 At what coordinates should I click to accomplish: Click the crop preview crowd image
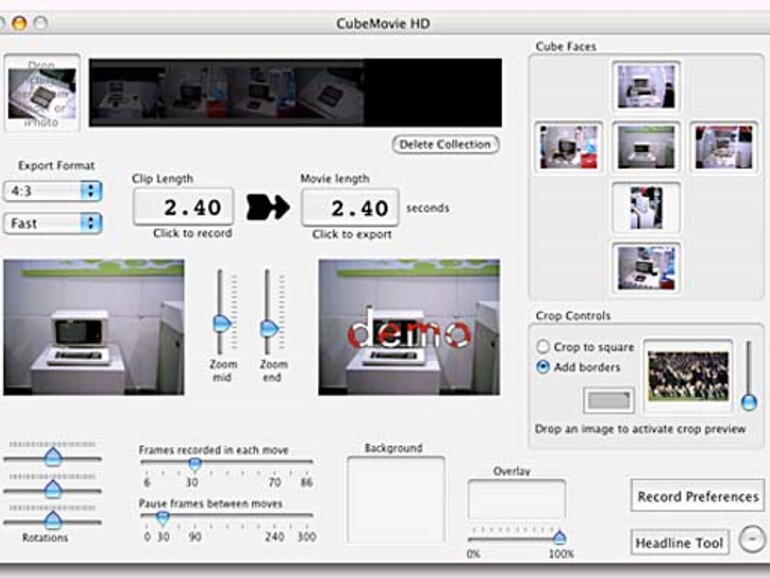click(x=688, y=376)
